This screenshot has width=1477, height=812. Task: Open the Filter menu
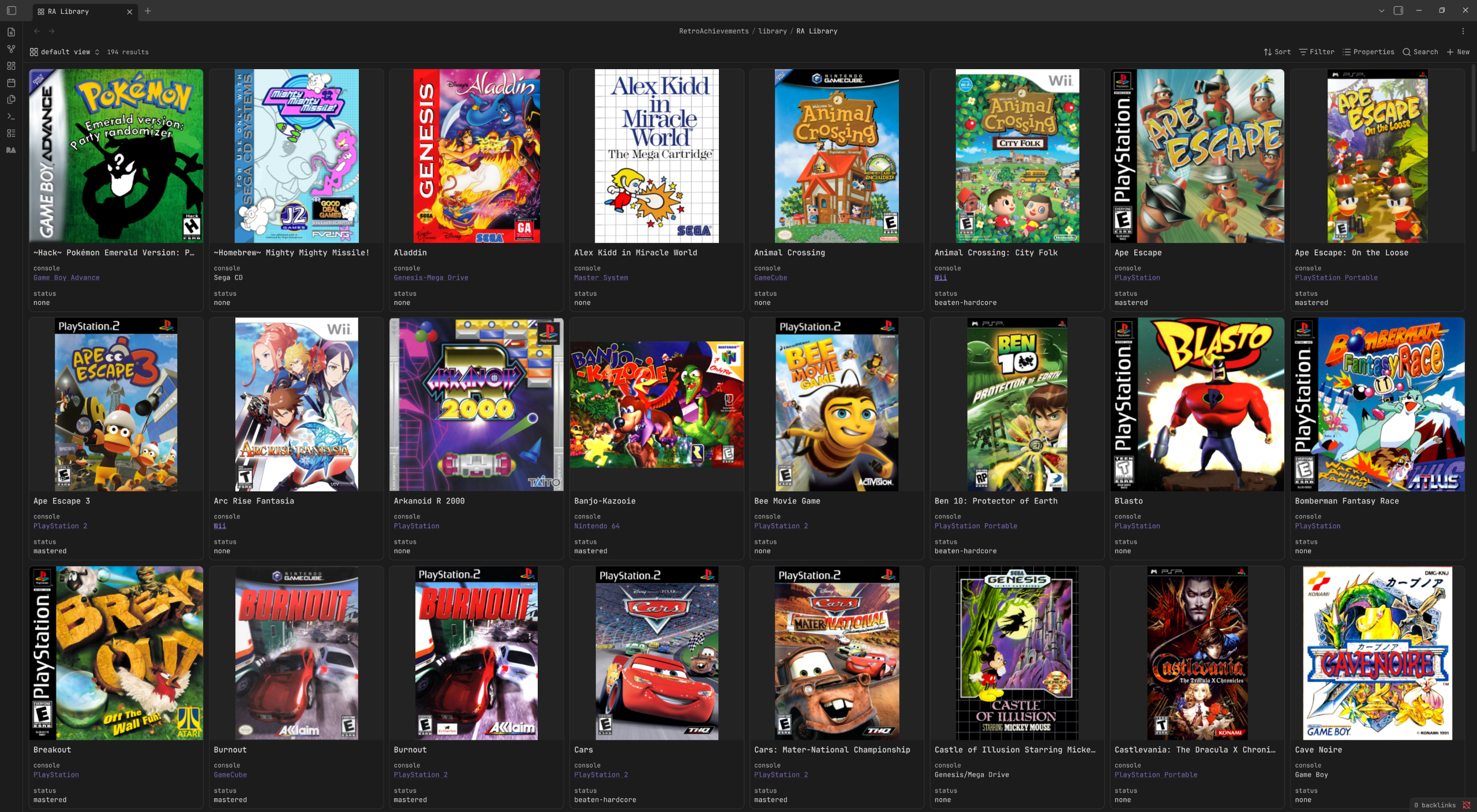click(x=1316, y=52)
